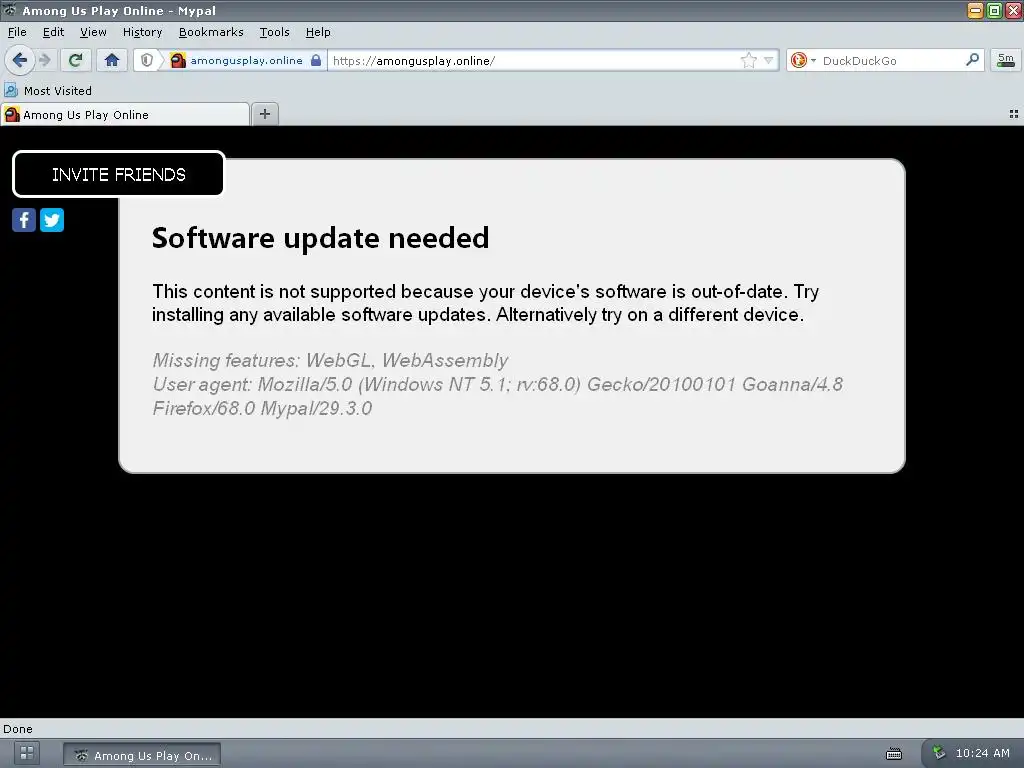This screenshot has width=1024, height=768.
Task: Click the Forward navigation arrow
Action: pos(45,61)
